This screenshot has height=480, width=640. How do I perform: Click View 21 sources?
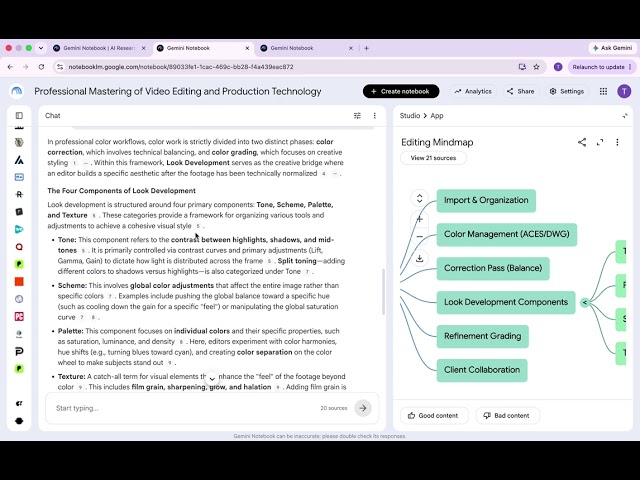tap(433, 158)
